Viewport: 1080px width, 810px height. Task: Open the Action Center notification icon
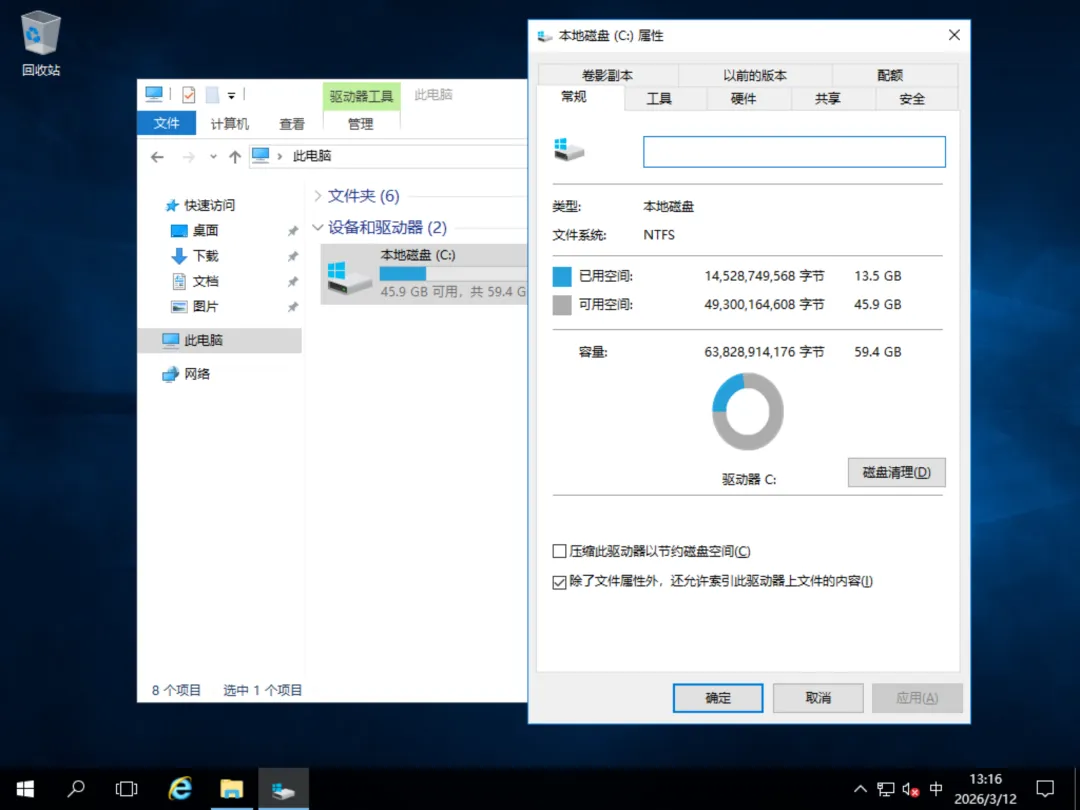tap(1045, 789)
